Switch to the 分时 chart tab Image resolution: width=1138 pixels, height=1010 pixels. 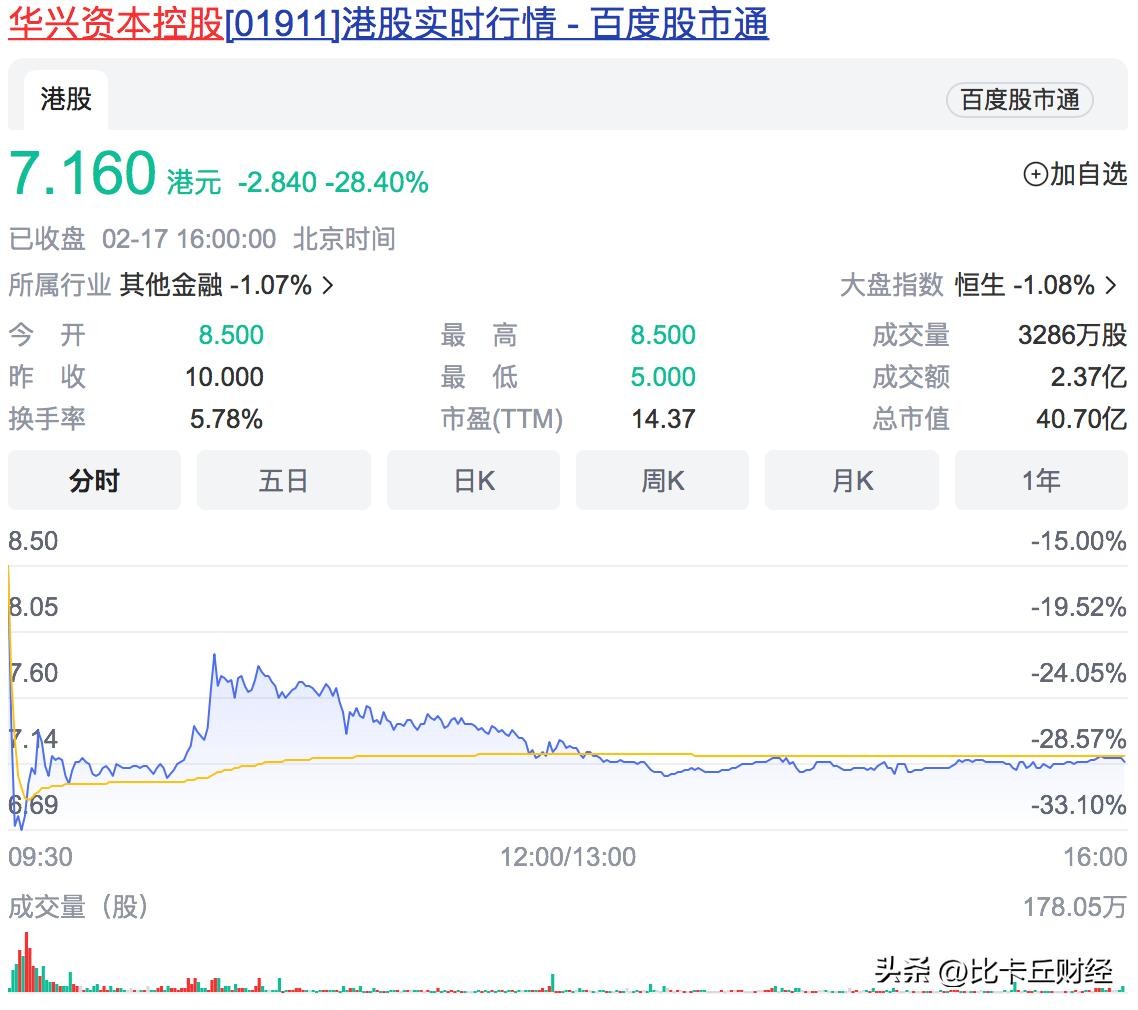94,481
